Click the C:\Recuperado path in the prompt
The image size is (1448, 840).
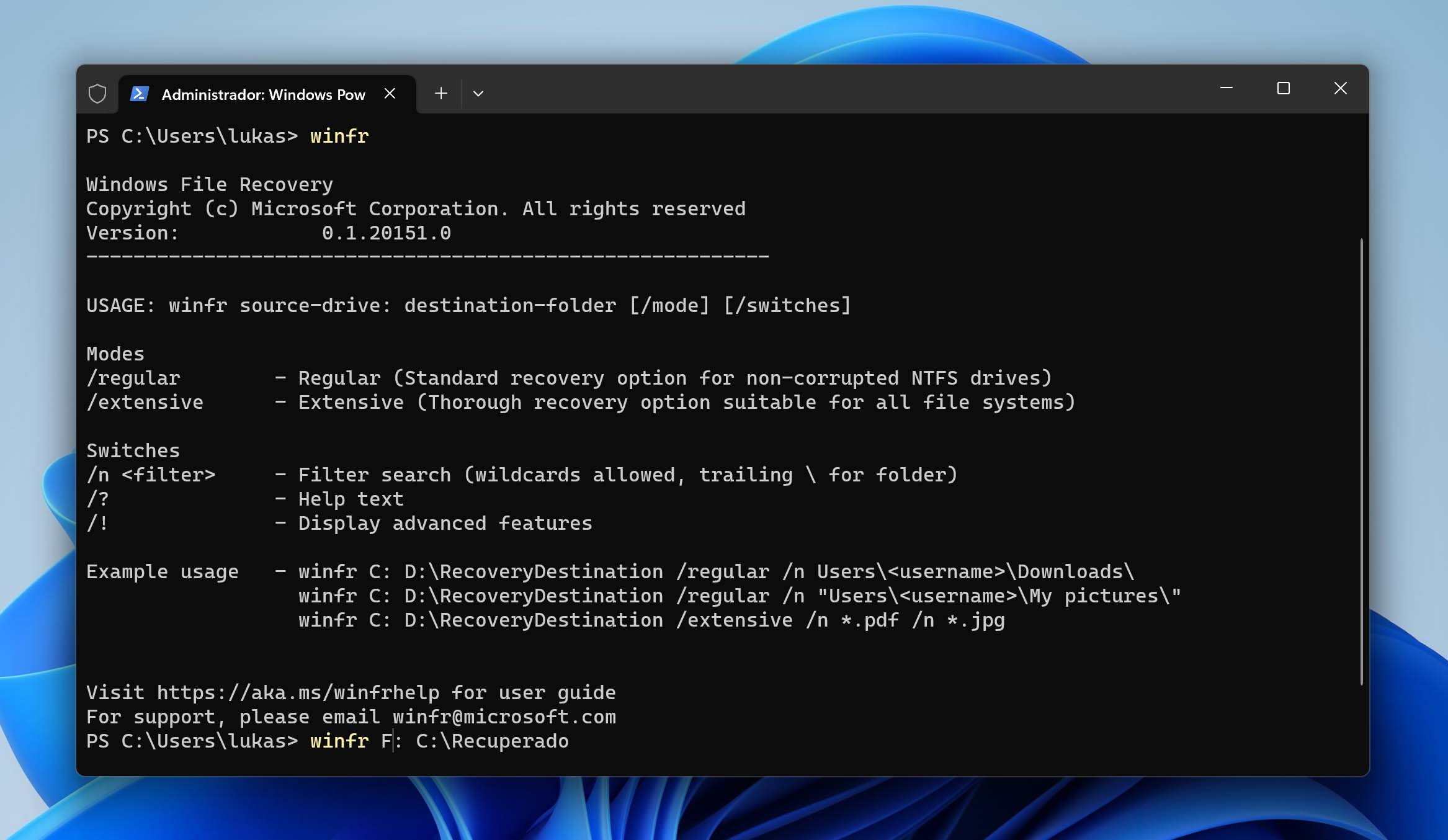(x=492, y=741)
